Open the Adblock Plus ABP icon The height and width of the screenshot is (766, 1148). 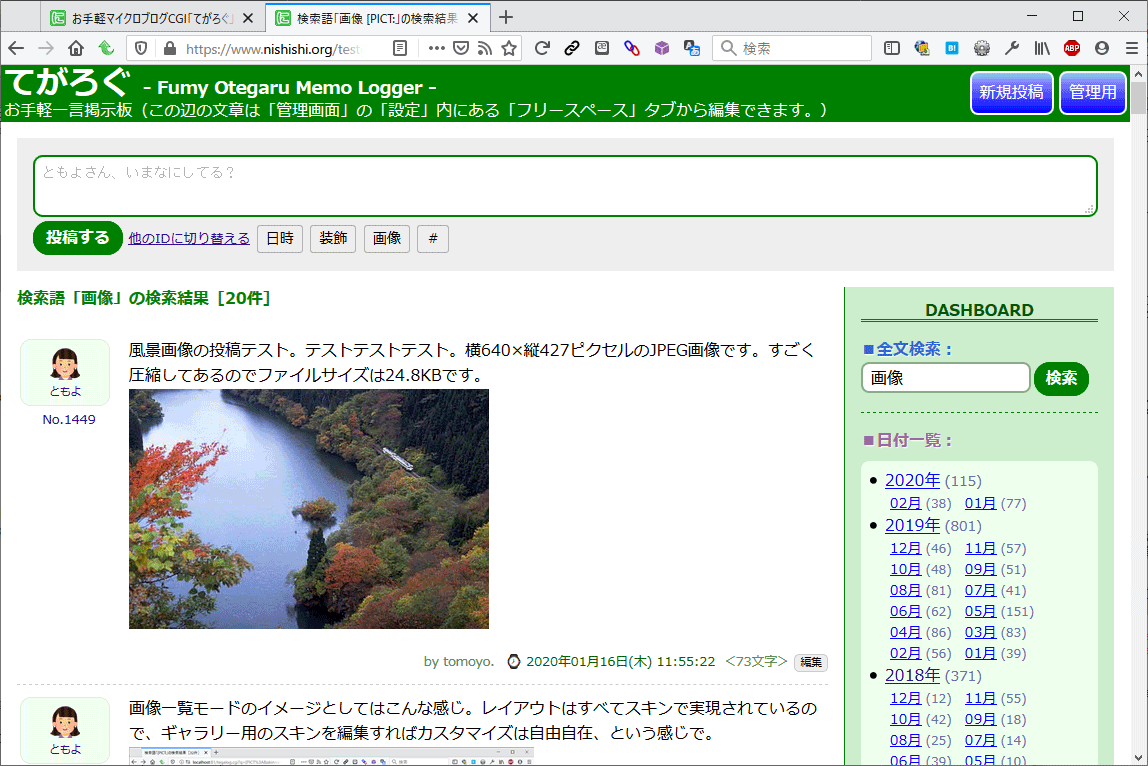1072,48
